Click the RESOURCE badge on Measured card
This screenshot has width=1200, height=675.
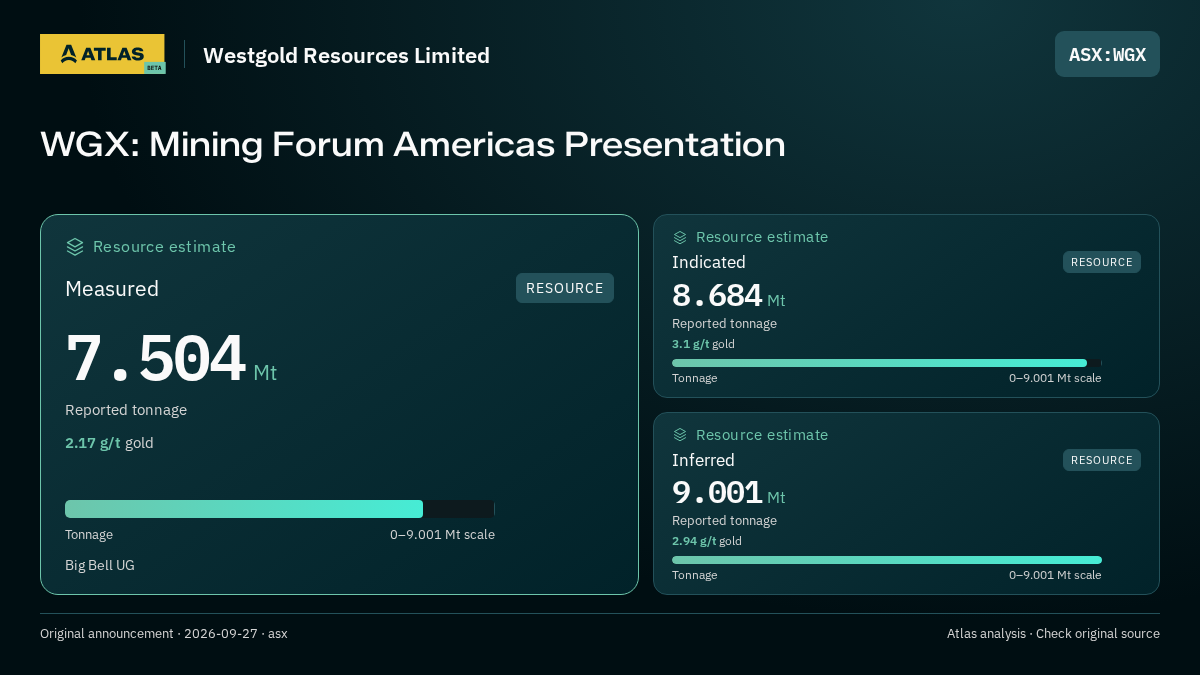[x=565, y=288]
